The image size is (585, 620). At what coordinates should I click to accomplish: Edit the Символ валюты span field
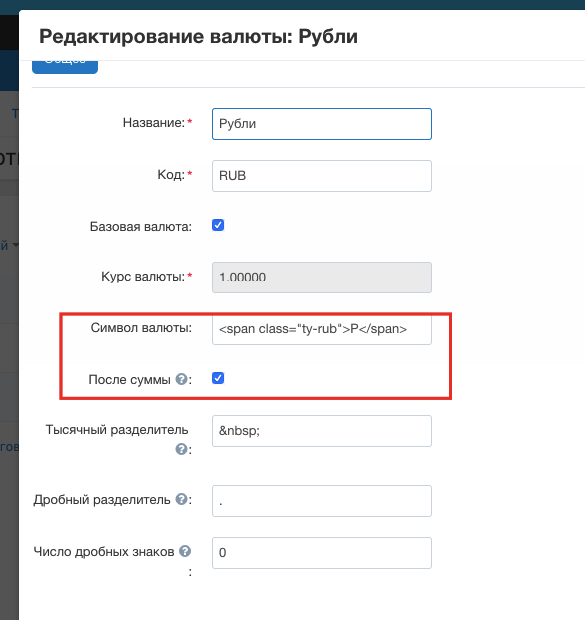(322, 329)
